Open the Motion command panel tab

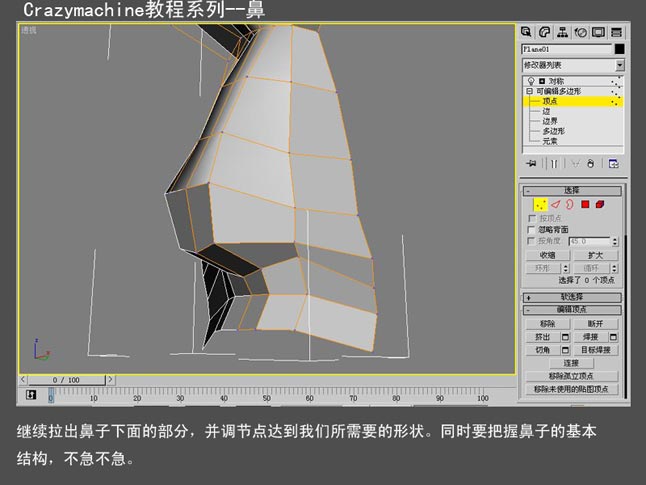(580, 32)
